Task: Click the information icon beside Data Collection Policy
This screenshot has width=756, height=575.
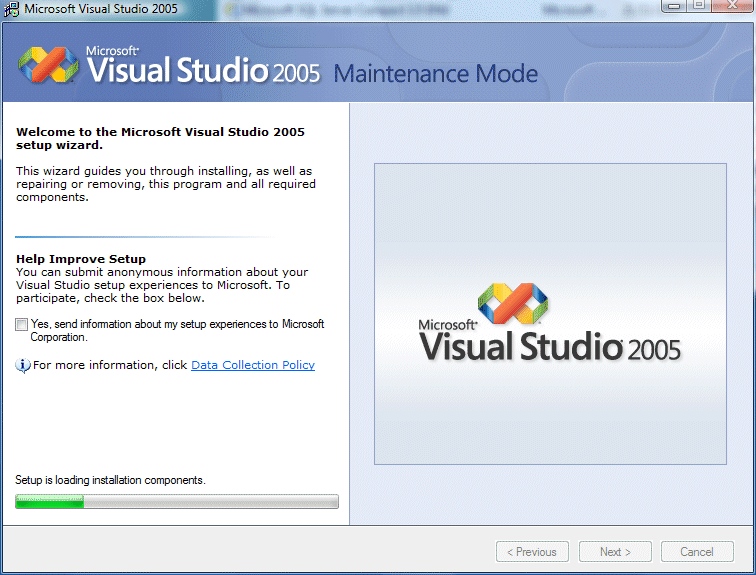Action: pyautogui.click(x=23, y=365)
